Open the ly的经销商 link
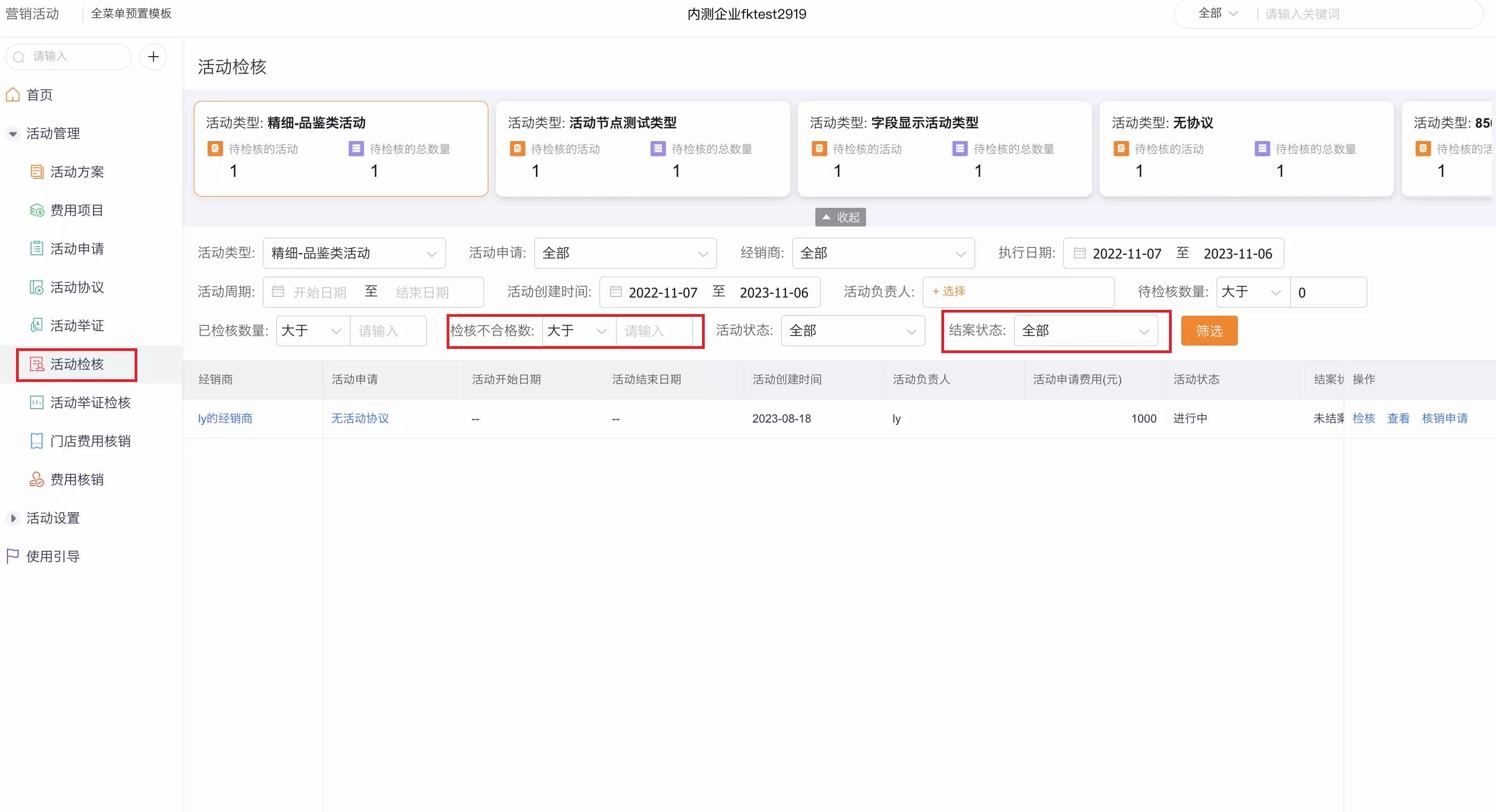The width and height of the screenshot is (1496, 812). pos(225,418)
